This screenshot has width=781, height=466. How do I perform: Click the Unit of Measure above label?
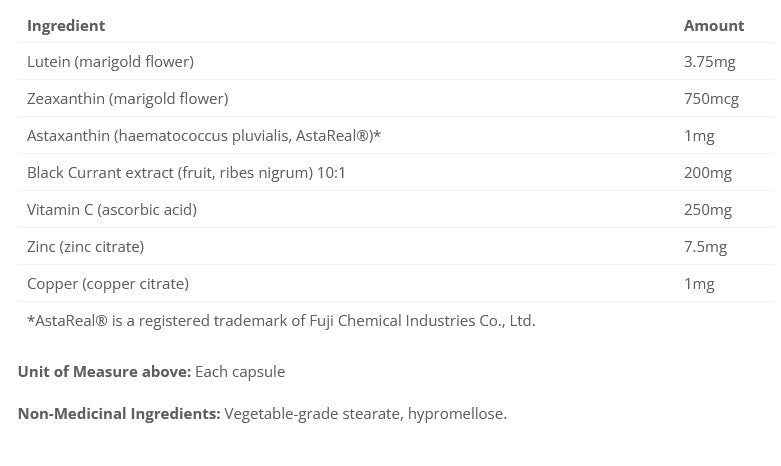point(104,372)
